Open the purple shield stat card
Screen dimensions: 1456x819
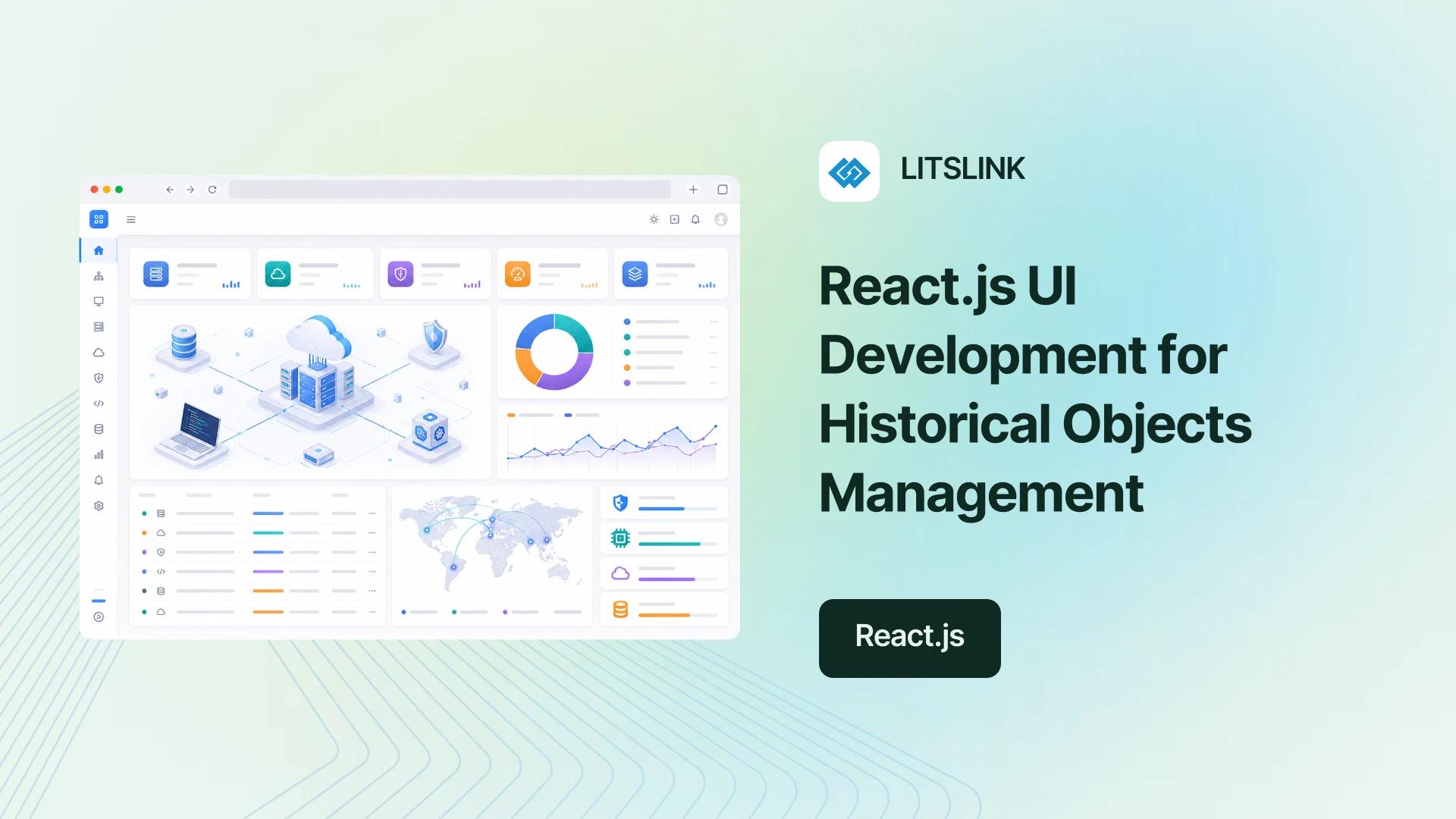tap(435, 274)
